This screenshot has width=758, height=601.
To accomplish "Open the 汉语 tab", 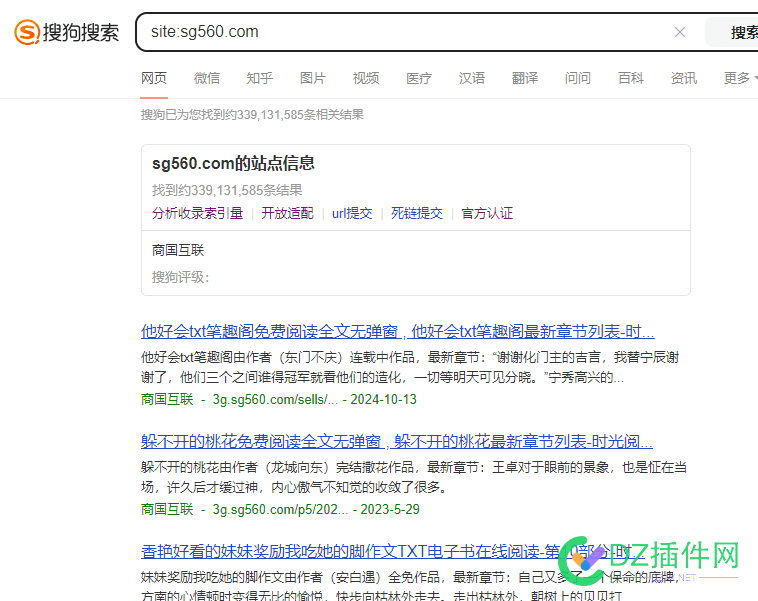I will coord(472,78).
